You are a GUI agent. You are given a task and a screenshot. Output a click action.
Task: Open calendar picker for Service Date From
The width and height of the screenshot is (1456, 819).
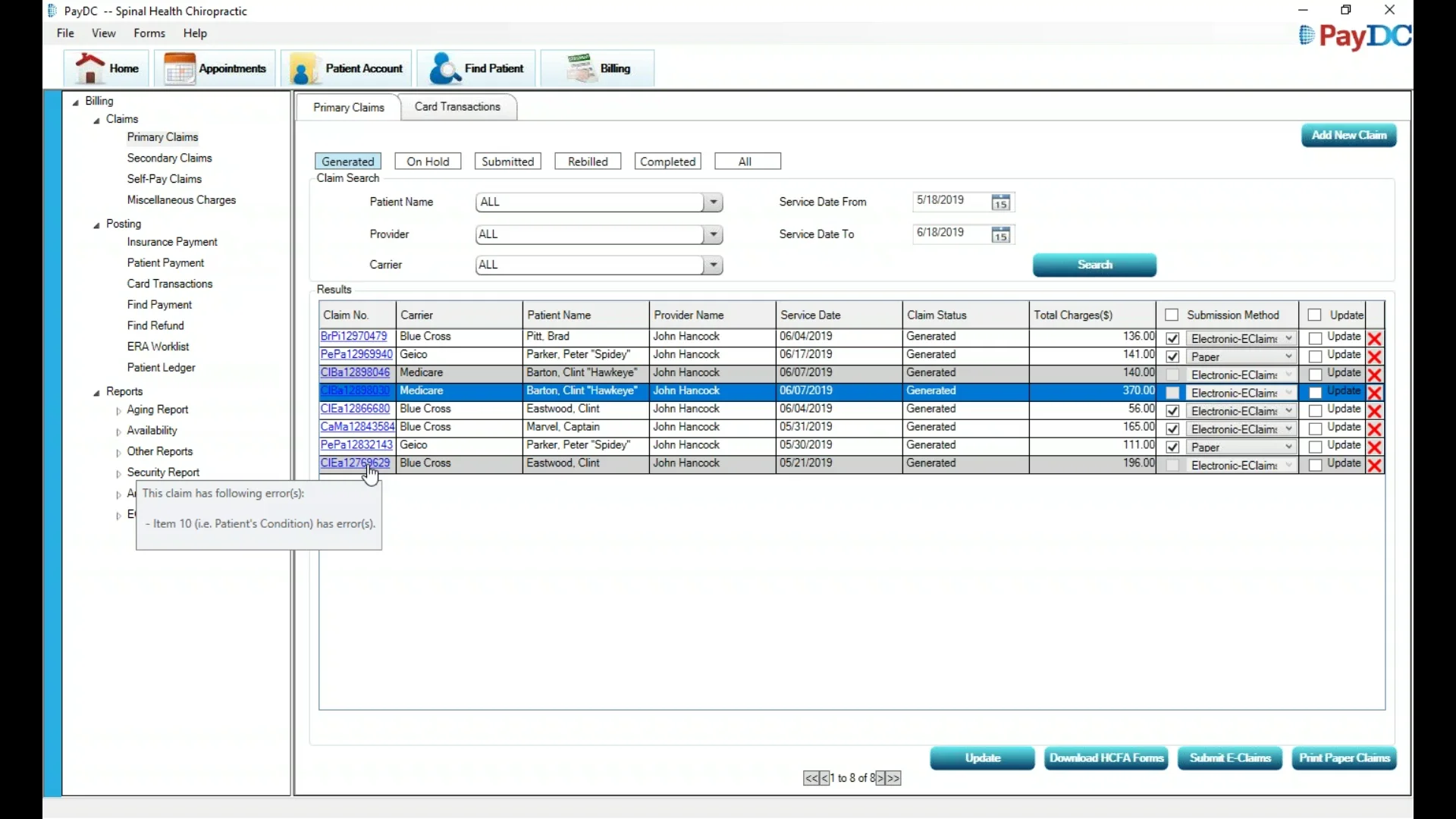[x=1001, y=202]
